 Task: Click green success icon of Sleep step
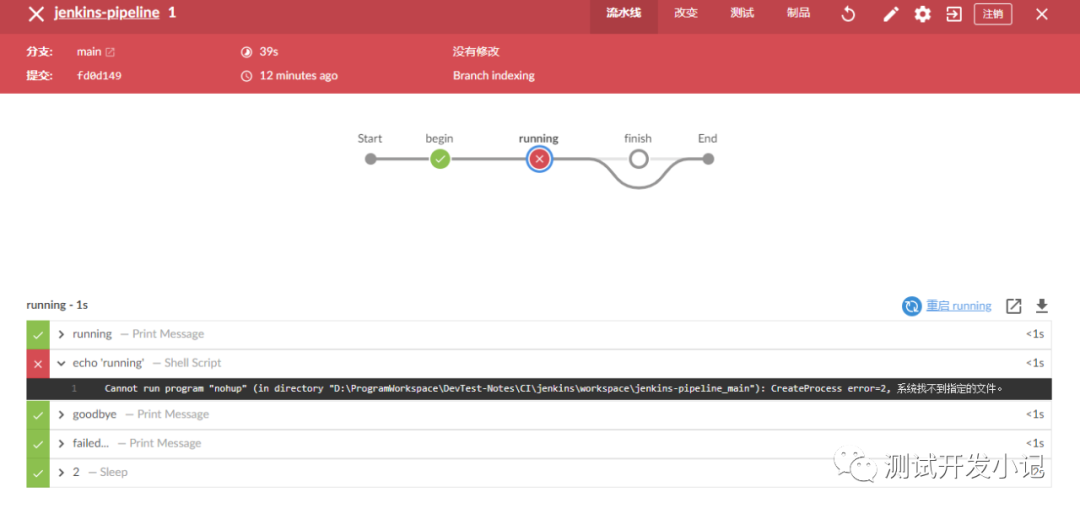pyautogui.click(x=38, y=473)
